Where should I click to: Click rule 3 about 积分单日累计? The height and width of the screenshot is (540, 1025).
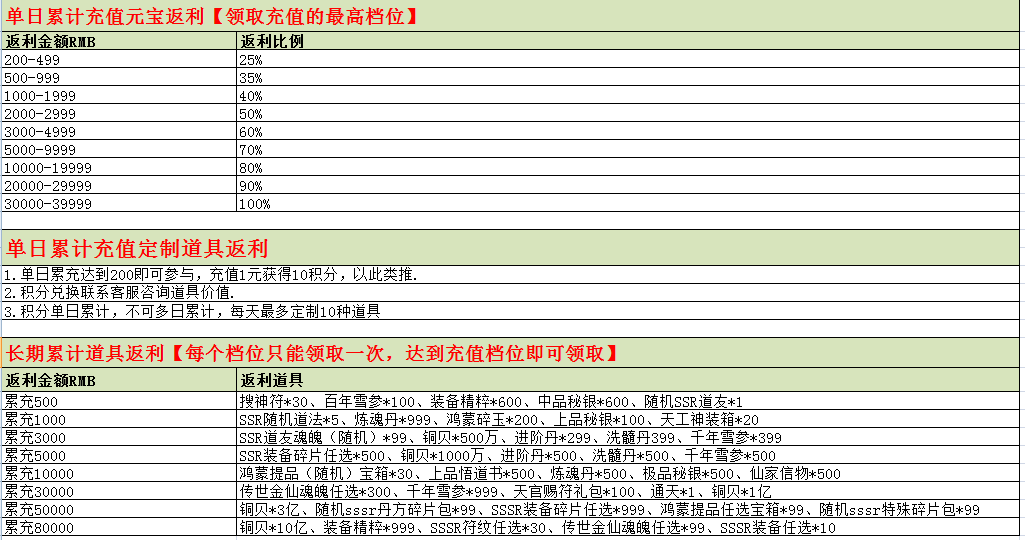510,311
